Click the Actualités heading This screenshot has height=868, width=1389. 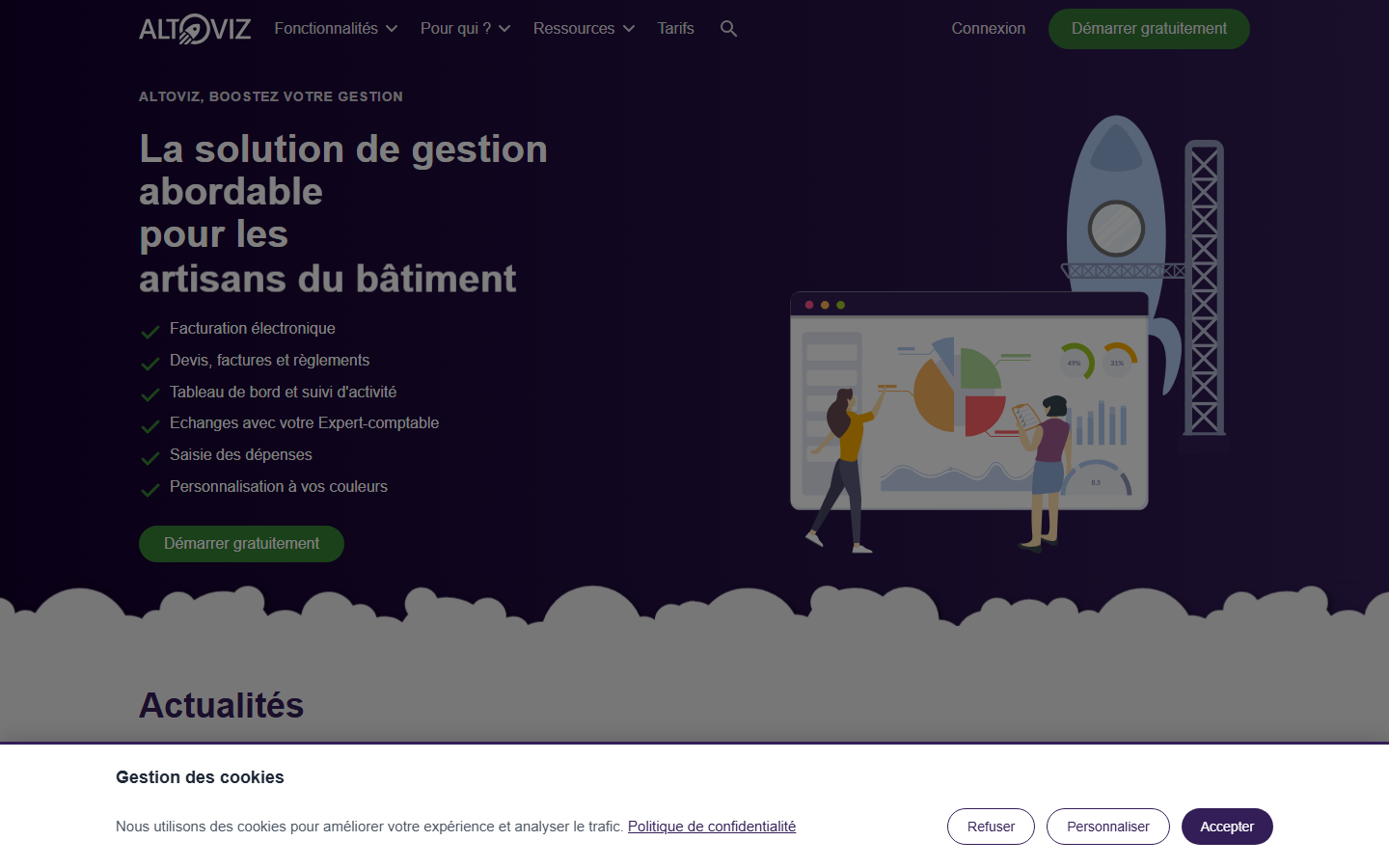(x=221, y=706)
